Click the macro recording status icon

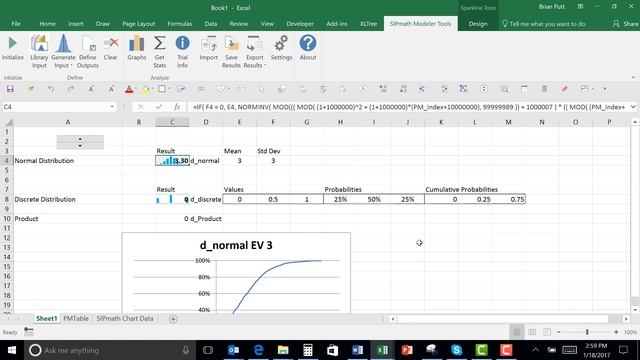tap(29, 331)
